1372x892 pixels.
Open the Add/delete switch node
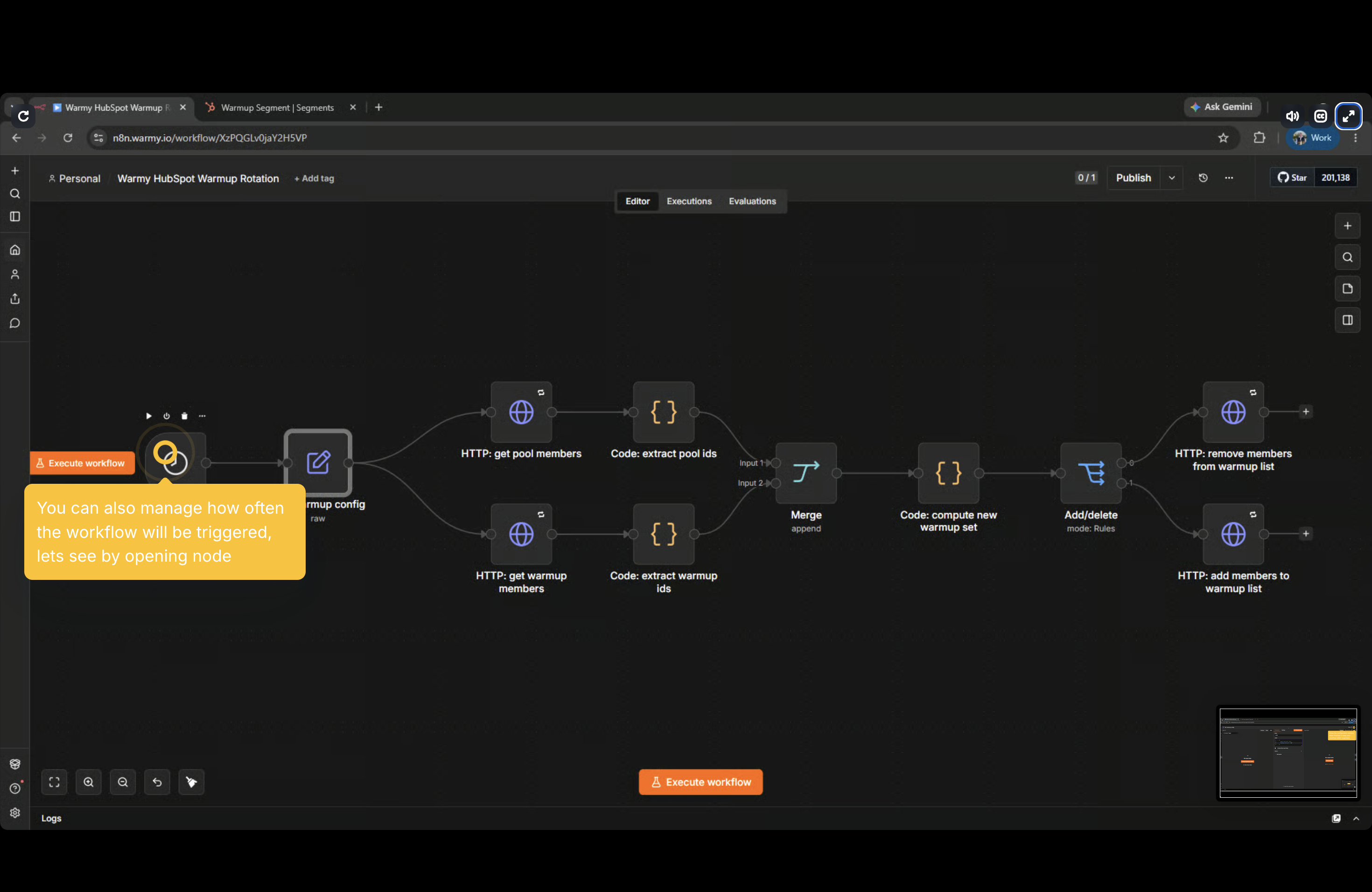(x=1091, y=473)
